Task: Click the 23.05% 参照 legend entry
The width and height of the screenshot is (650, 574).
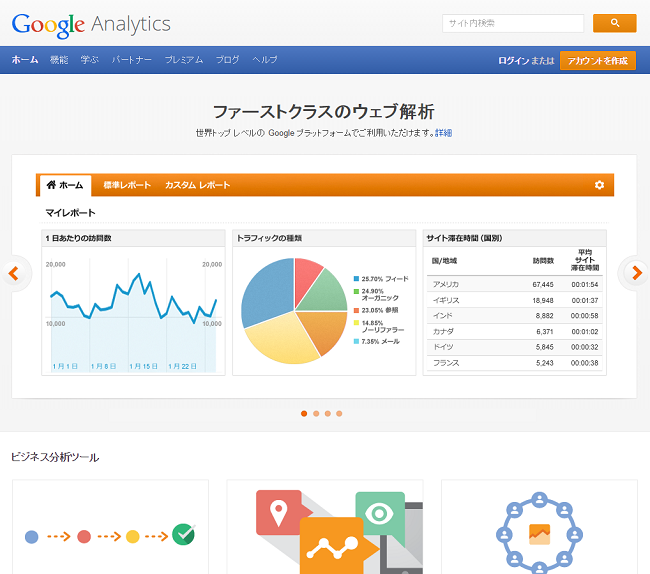Action: [376, 310]
